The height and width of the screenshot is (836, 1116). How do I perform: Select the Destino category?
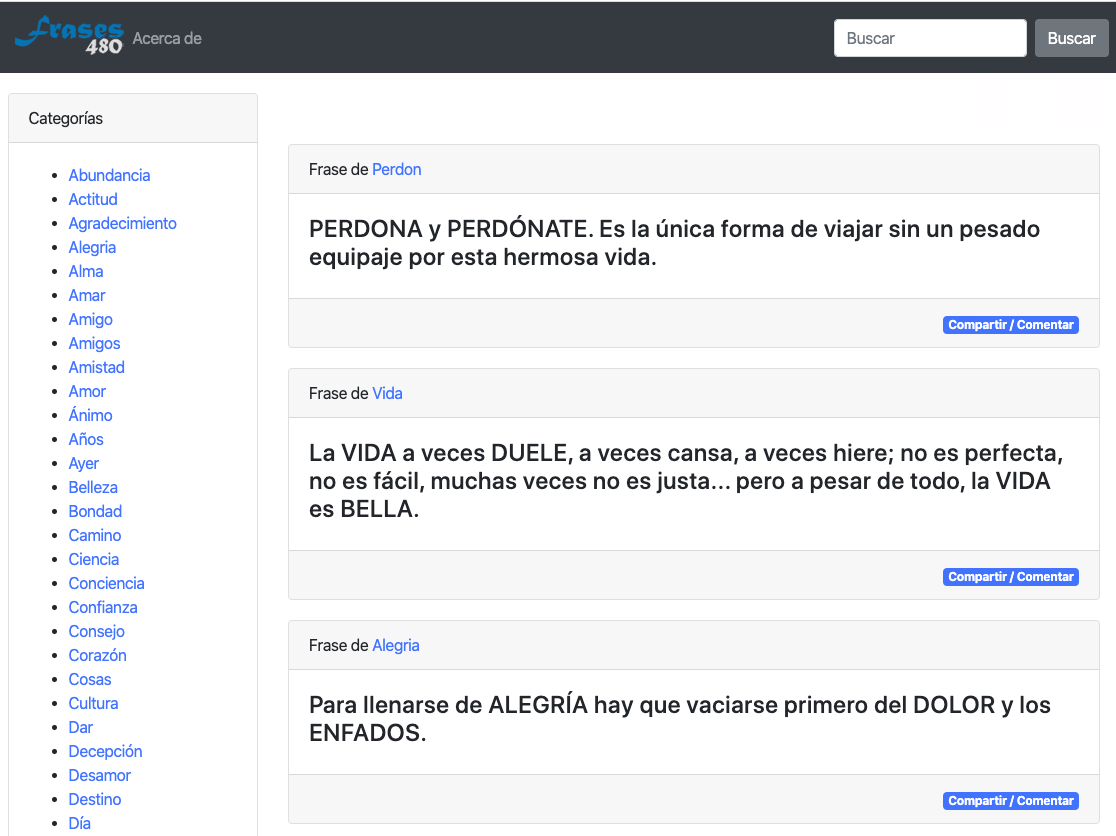[94, 799]
